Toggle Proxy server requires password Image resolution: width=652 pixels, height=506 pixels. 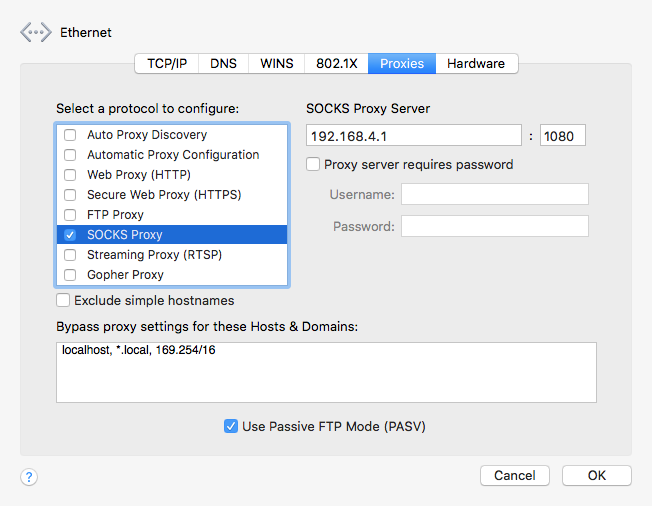click(x=314, y=164)
